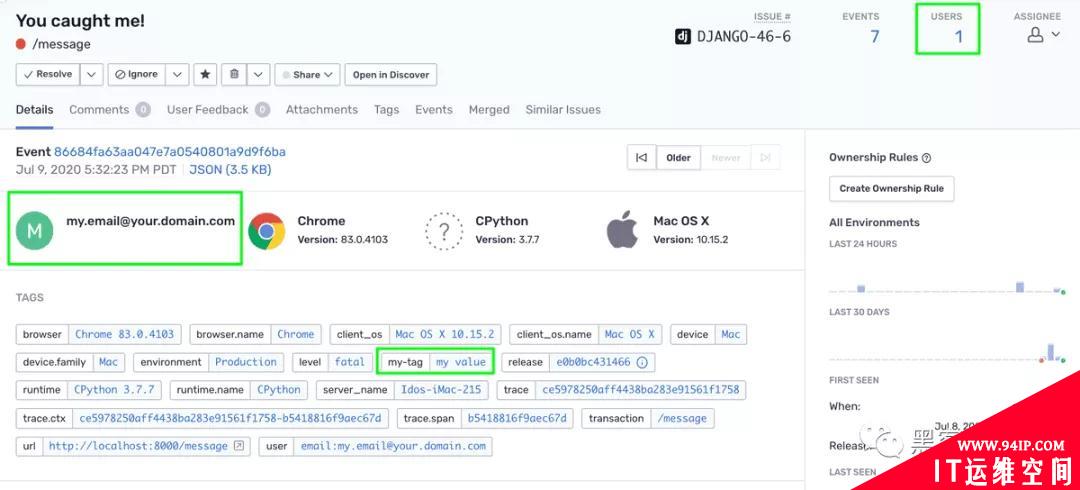Switch to the Attachments tab
The width and height of the screenshot is (1080, 490).
[x=322, y=110]
